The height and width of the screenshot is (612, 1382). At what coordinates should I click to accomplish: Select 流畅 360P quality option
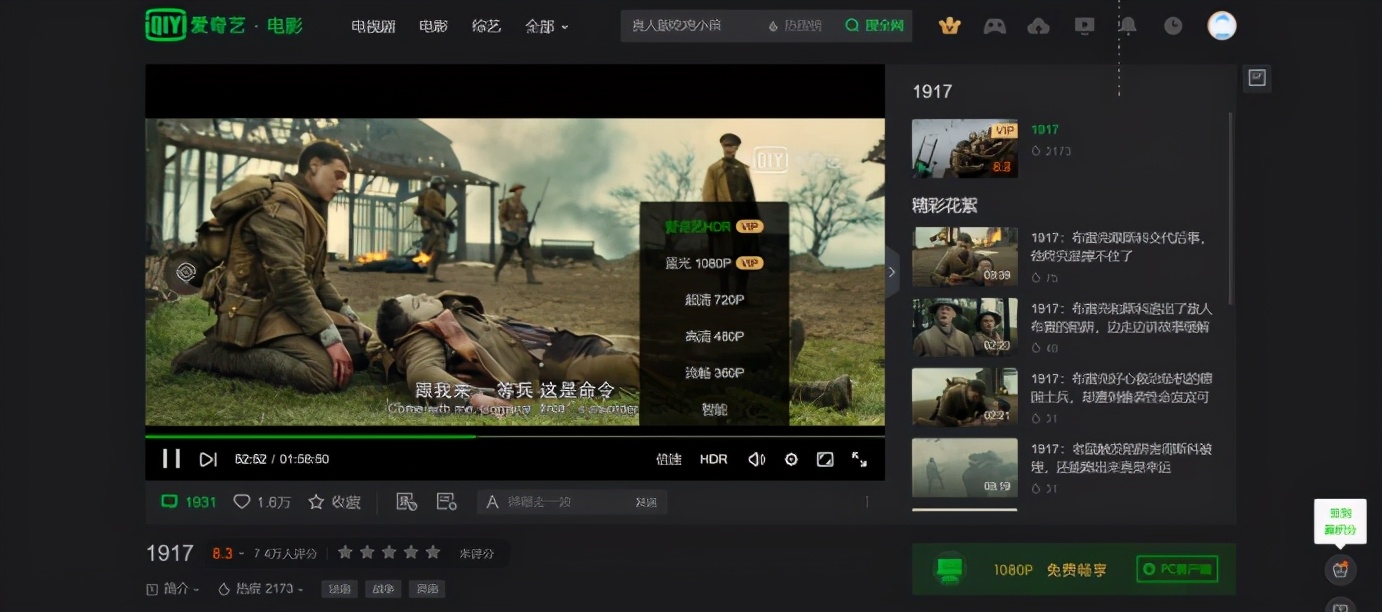(x=714, y=373)
